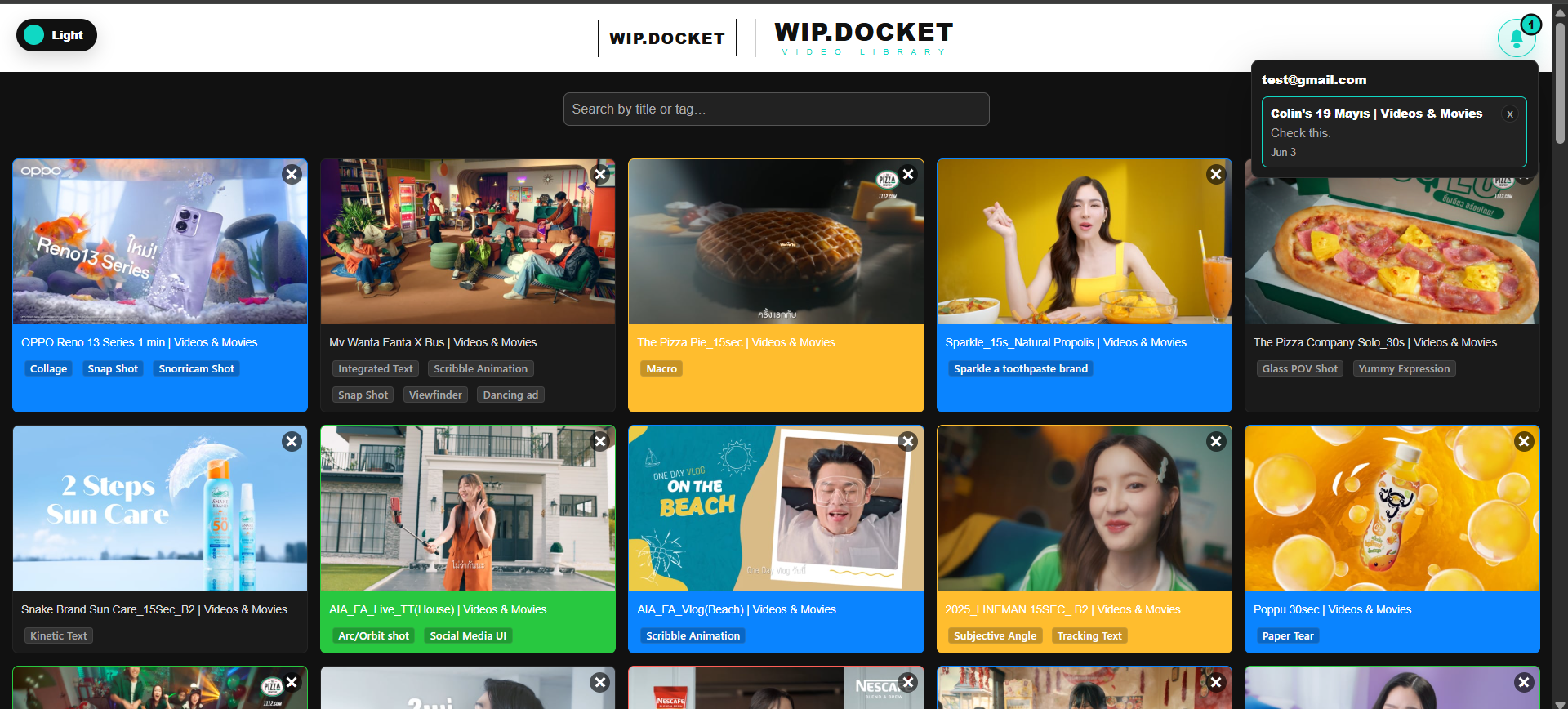Select the Snap Shot tag on Fanta card
The width and height of the screenshot is (1568, 709).
(363, 395)
